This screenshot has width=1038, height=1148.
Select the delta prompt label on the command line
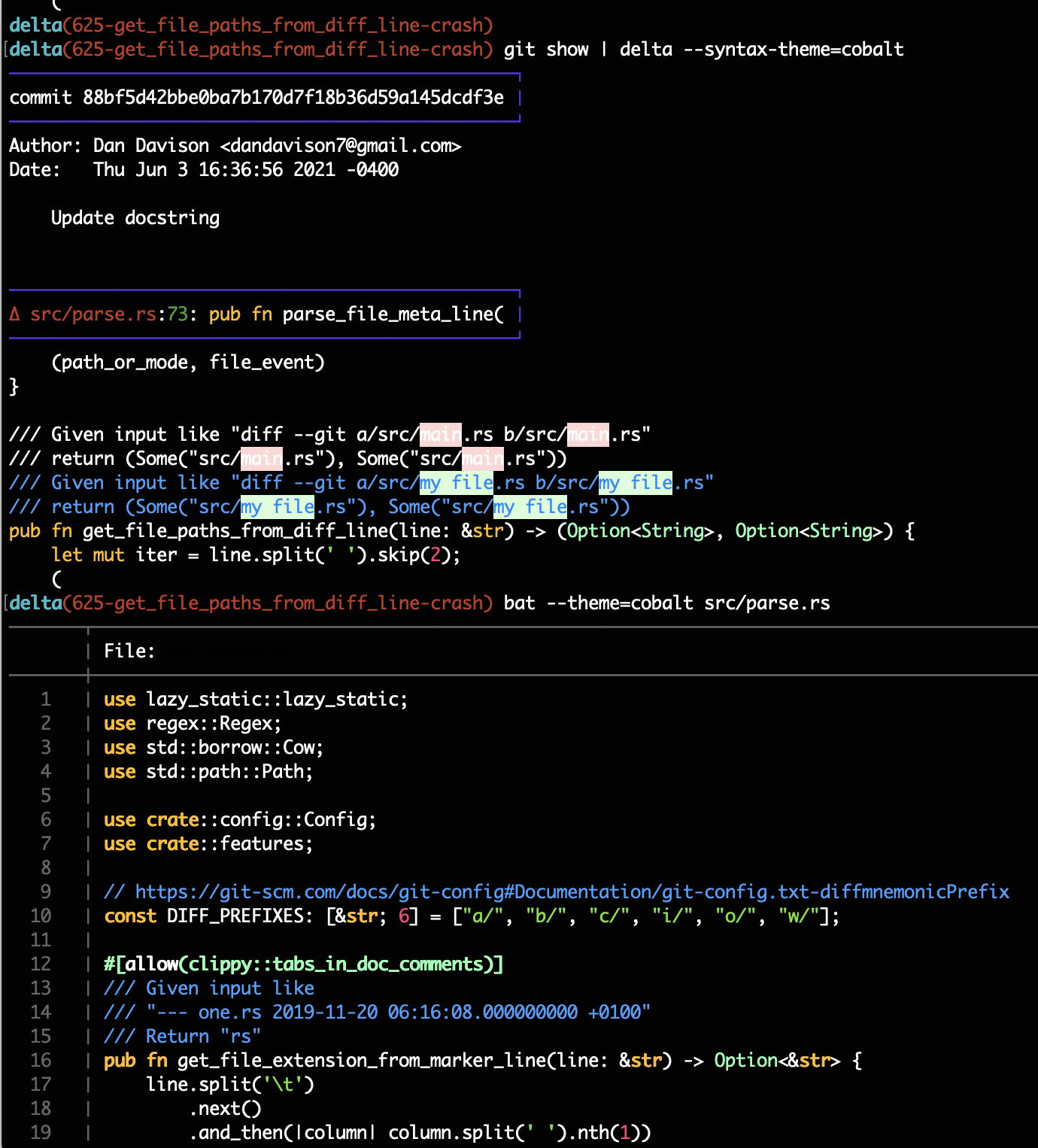[36, 49]
